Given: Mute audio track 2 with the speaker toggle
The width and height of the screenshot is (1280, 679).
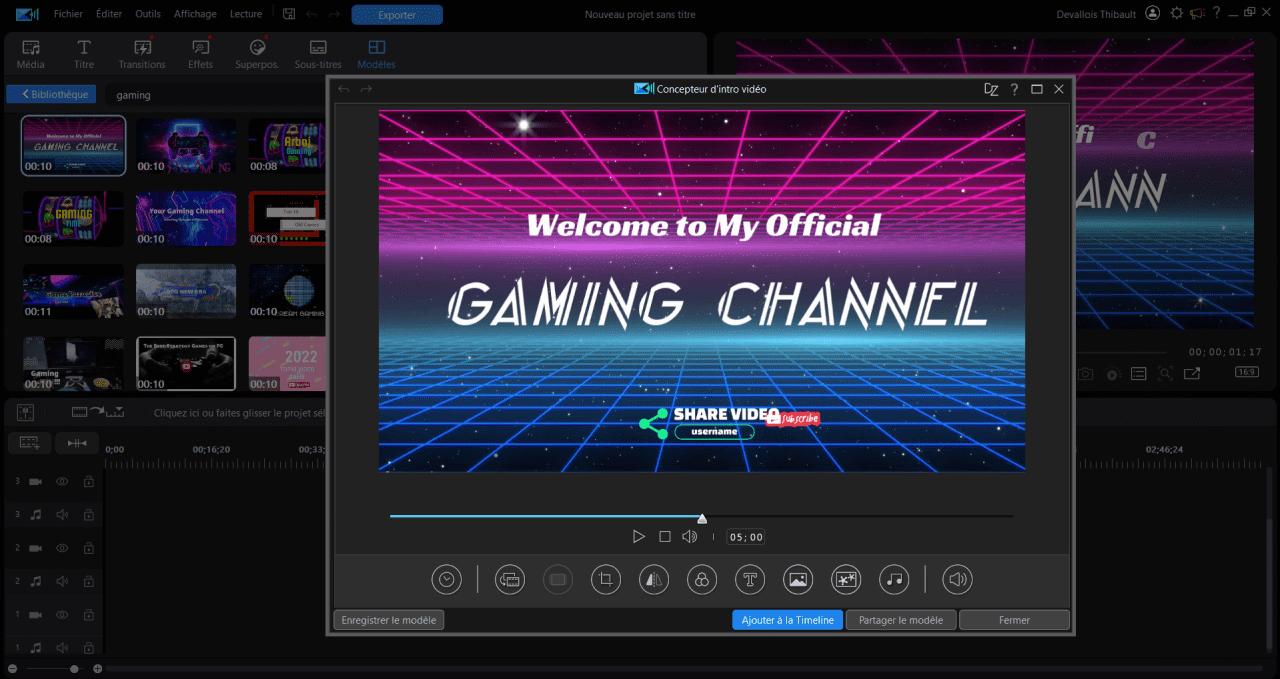Looking at the screenshot, I should (61, 581).
